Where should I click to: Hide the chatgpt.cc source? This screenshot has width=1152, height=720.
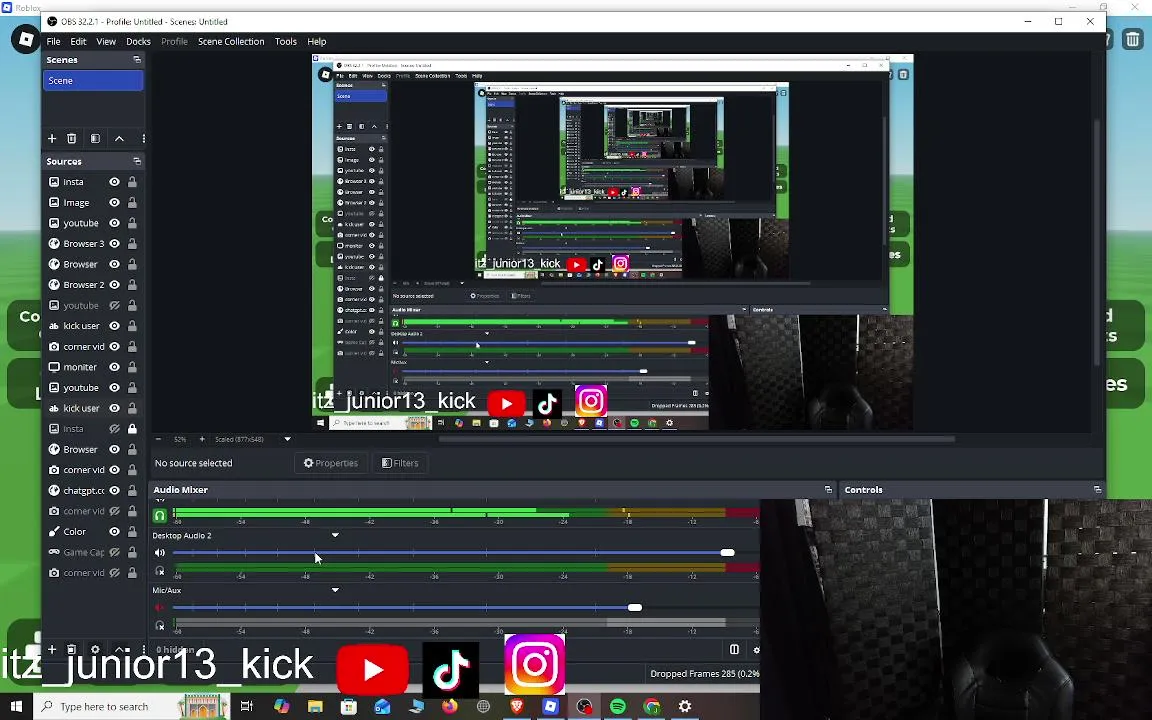115,490
